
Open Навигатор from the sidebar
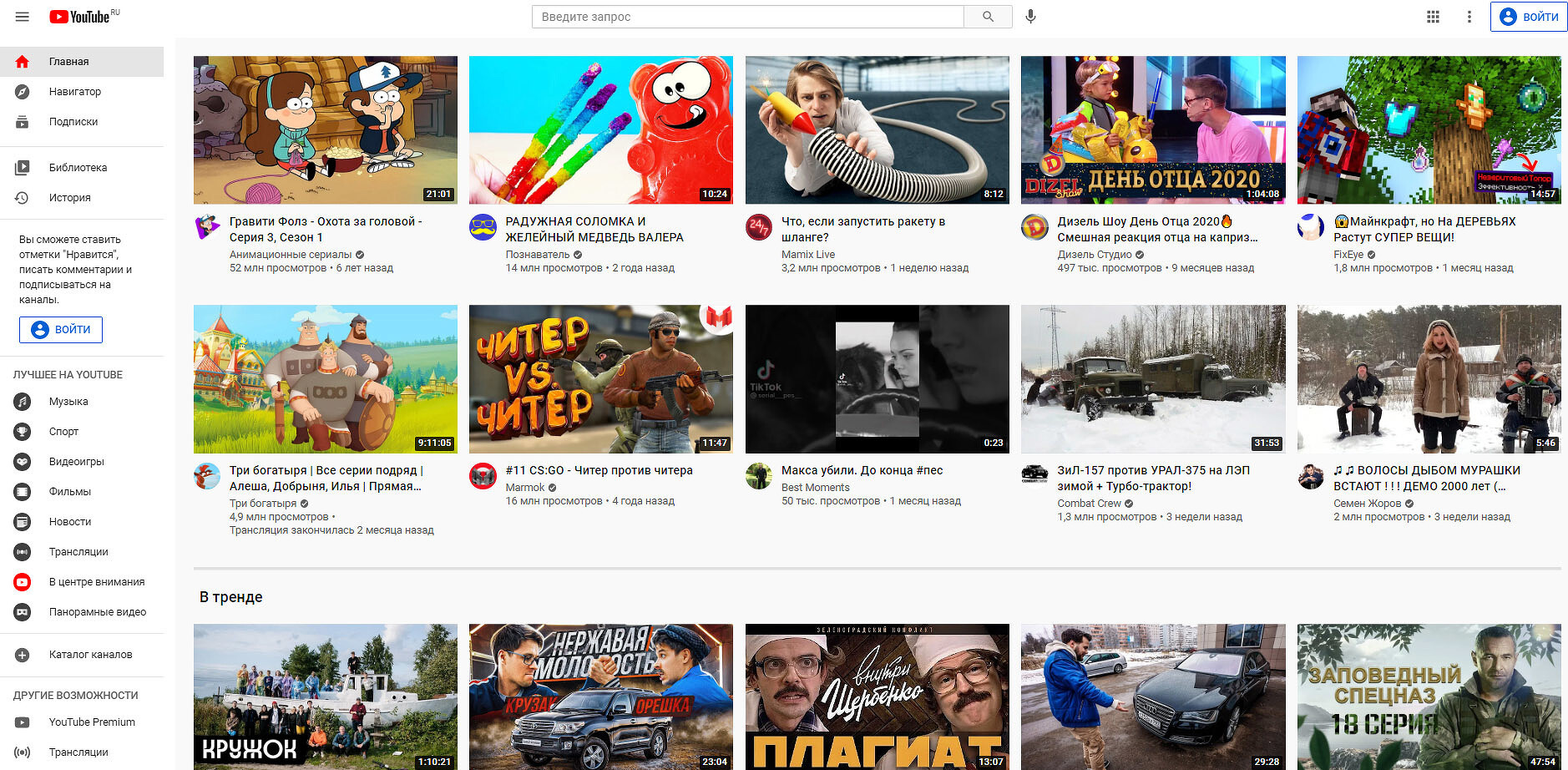[x=74, y=92]
